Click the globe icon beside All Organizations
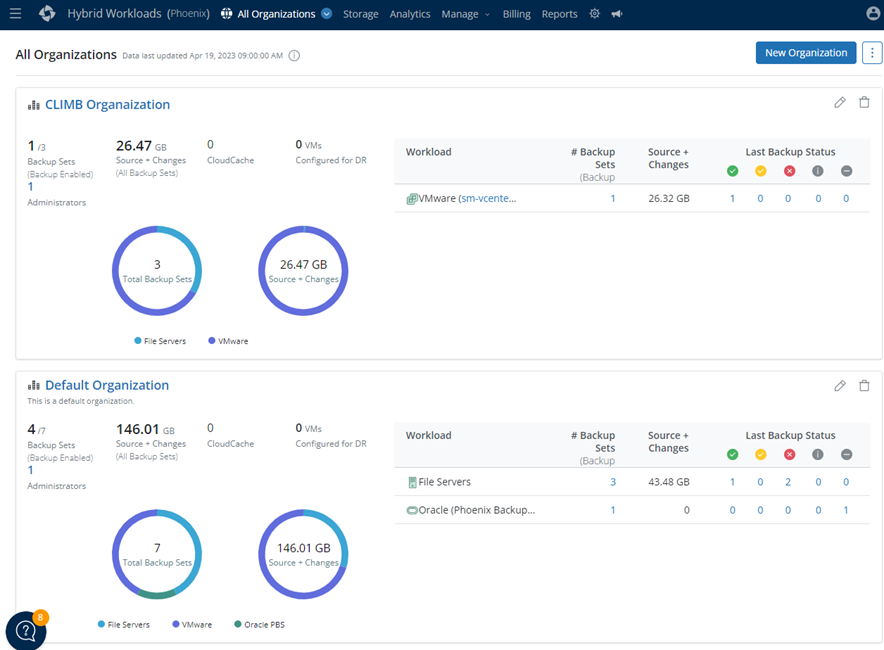 pyautogui.click(x=227, y=14)
